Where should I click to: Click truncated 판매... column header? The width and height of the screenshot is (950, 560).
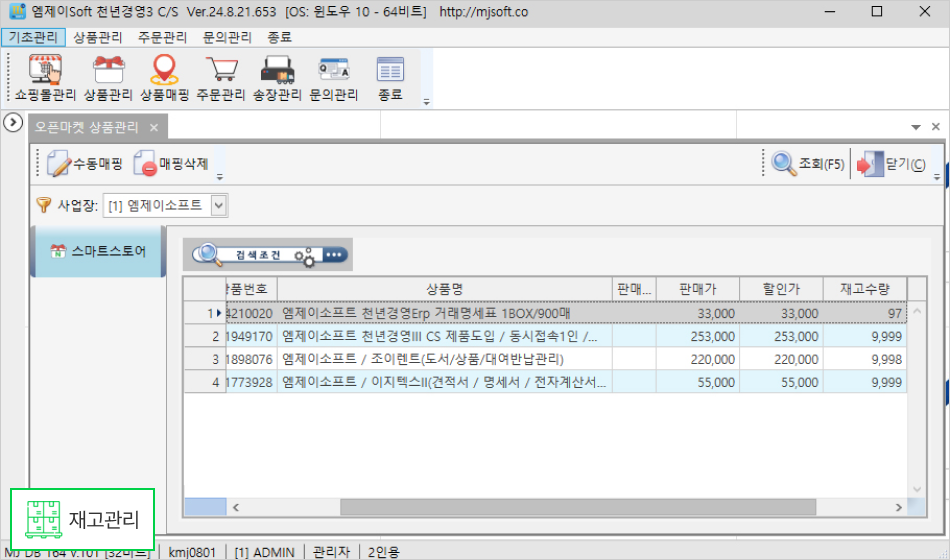[634, 289]
